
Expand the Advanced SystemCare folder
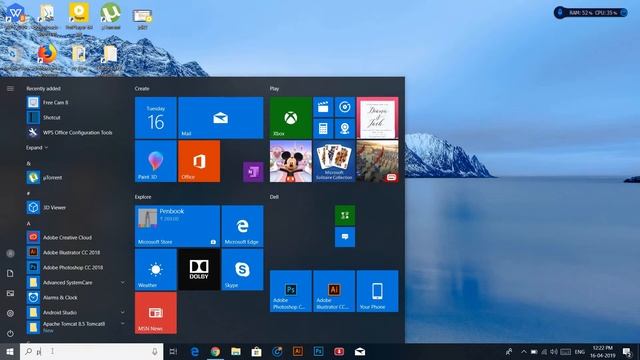(123, 282)
